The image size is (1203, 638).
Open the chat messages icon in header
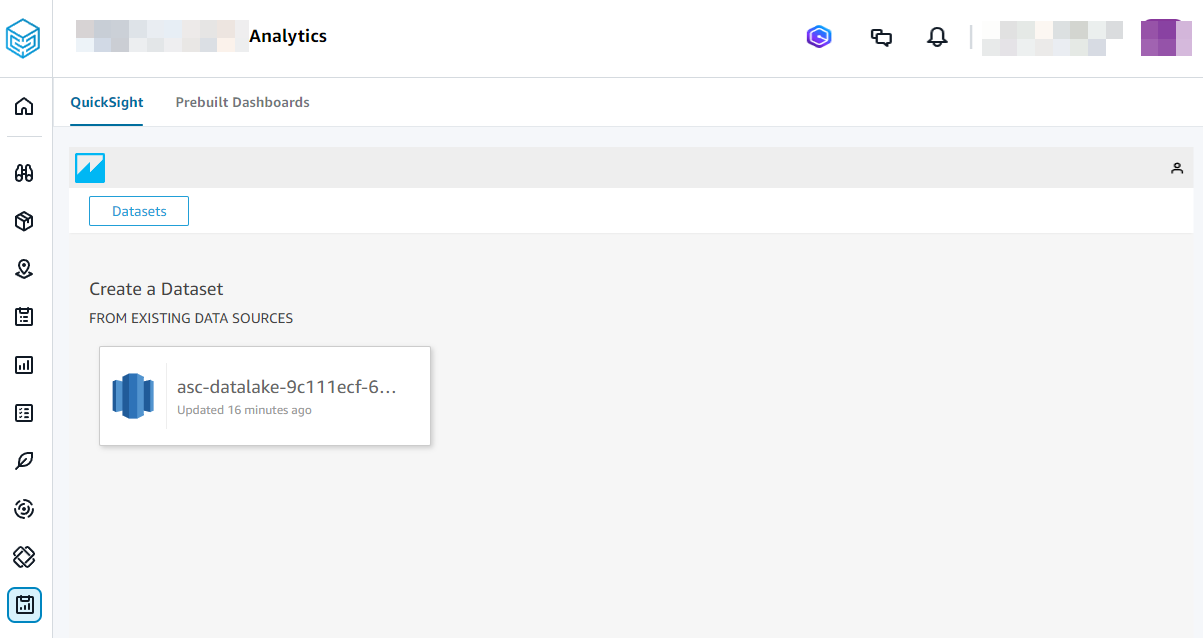(881, 38)
